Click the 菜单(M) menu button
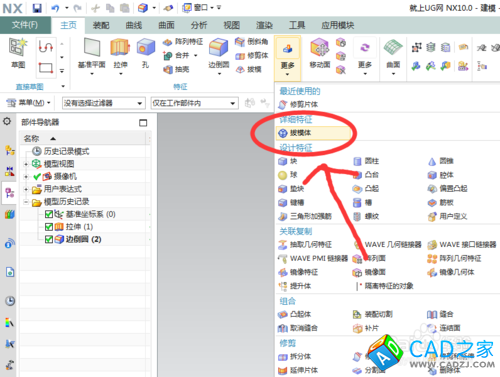The width and height of the screenshot is (500, 377). pos(29,103)
